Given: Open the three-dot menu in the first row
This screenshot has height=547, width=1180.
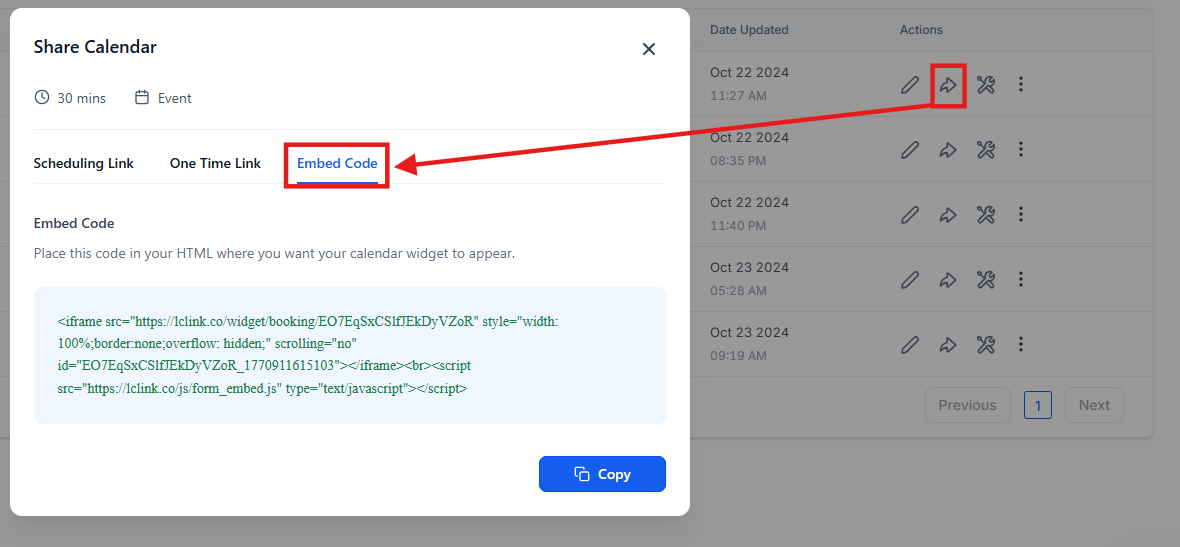Looking at the screenshot, I should (x=1021, y=85).
